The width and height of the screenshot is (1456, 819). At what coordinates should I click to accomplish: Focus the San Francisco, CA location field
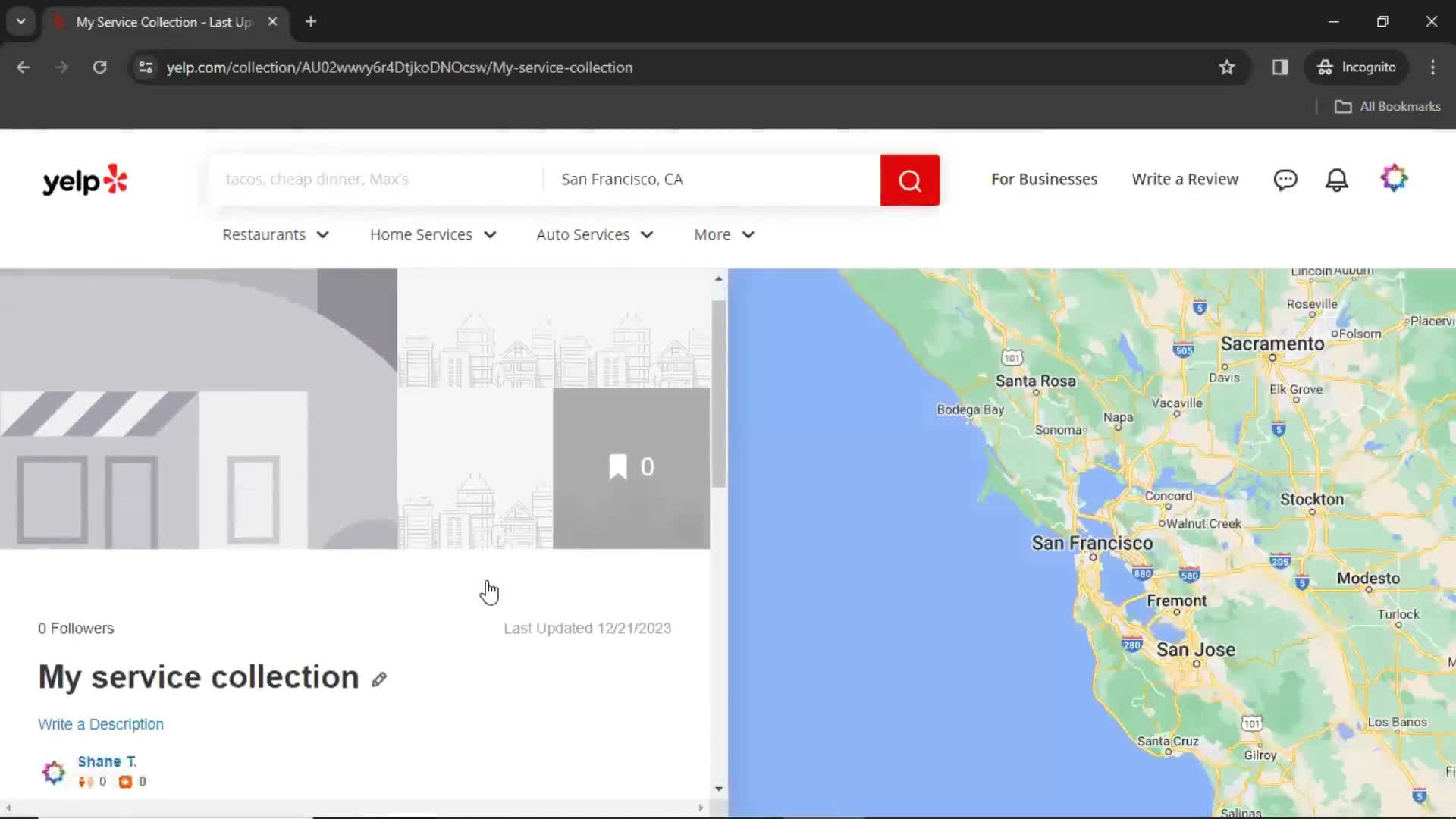tap(713, 180)
